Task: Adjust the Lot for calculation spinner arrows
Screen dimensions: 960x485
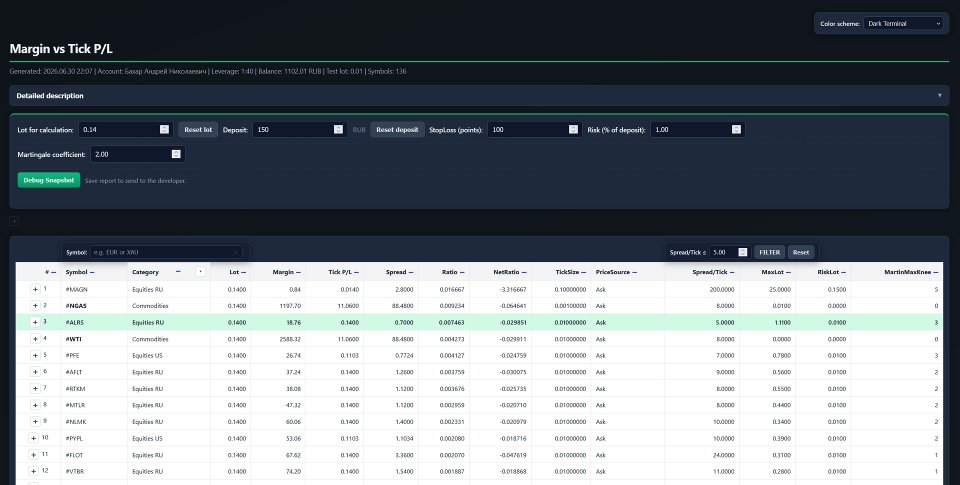Action: pos(164,130)
